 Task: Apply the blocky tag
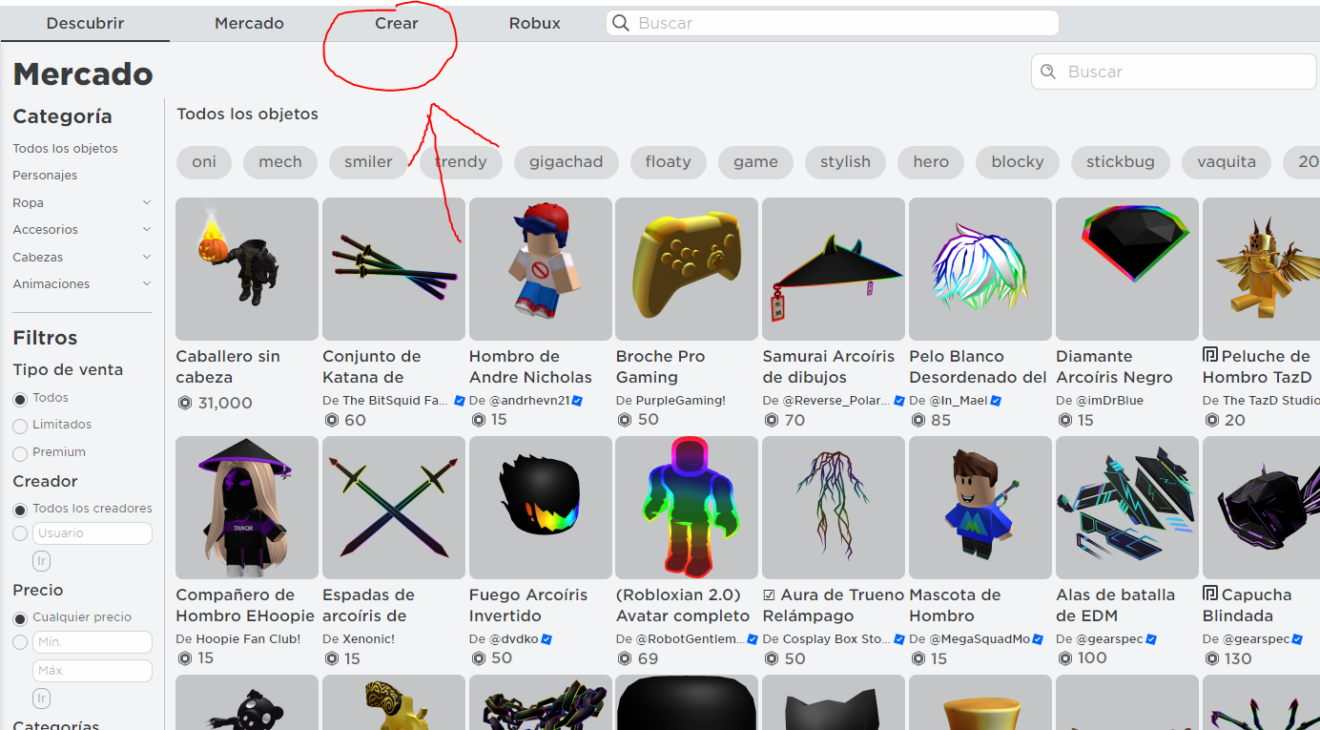[x=1017, y=162]
